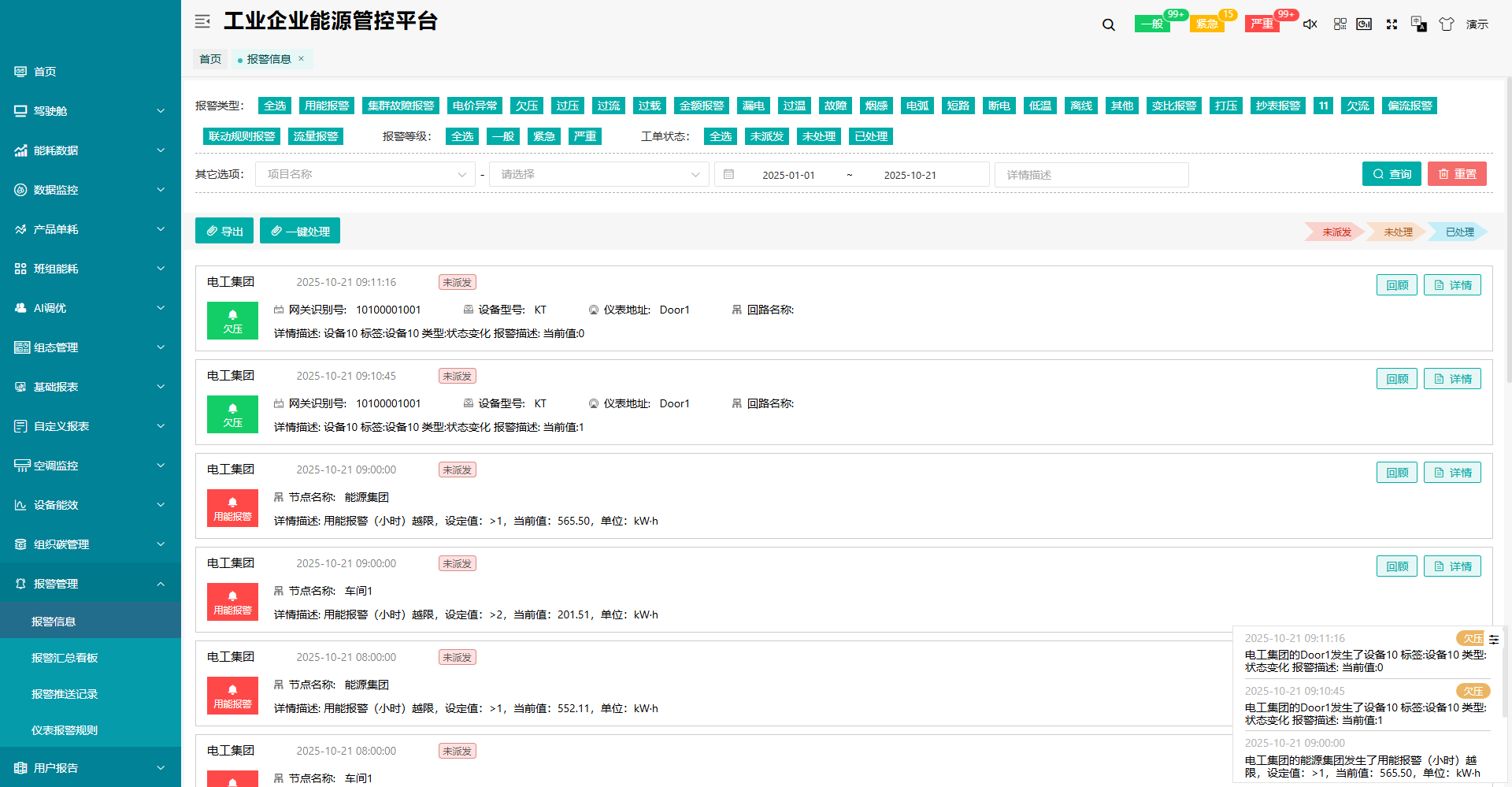1512x787 pixels.
Task: Toggle the 离线 alarm type filter
Action: [x=1081, y=106]
